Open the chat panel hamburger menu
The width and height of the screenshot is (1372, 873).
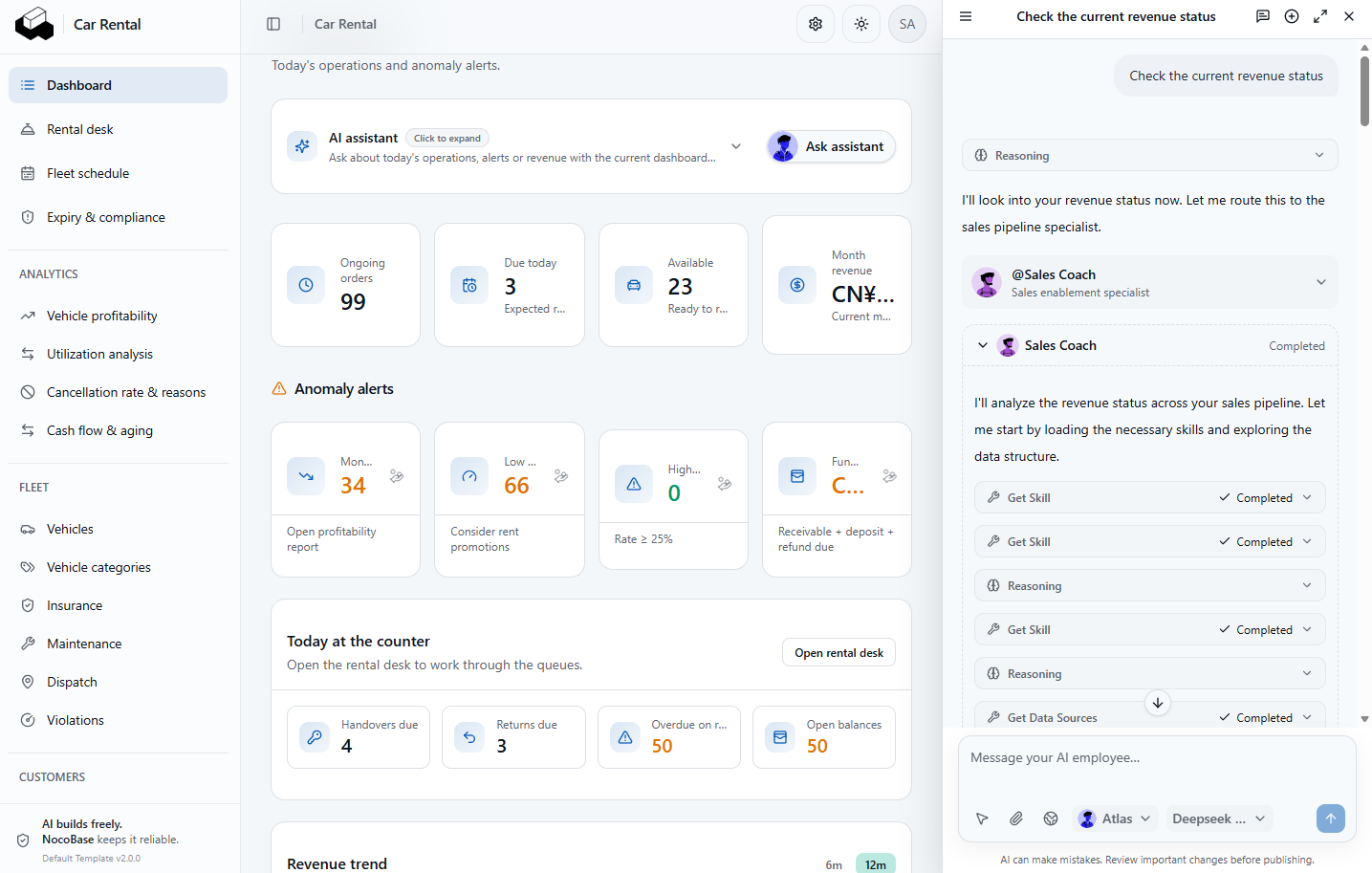[x=966, y=16]
